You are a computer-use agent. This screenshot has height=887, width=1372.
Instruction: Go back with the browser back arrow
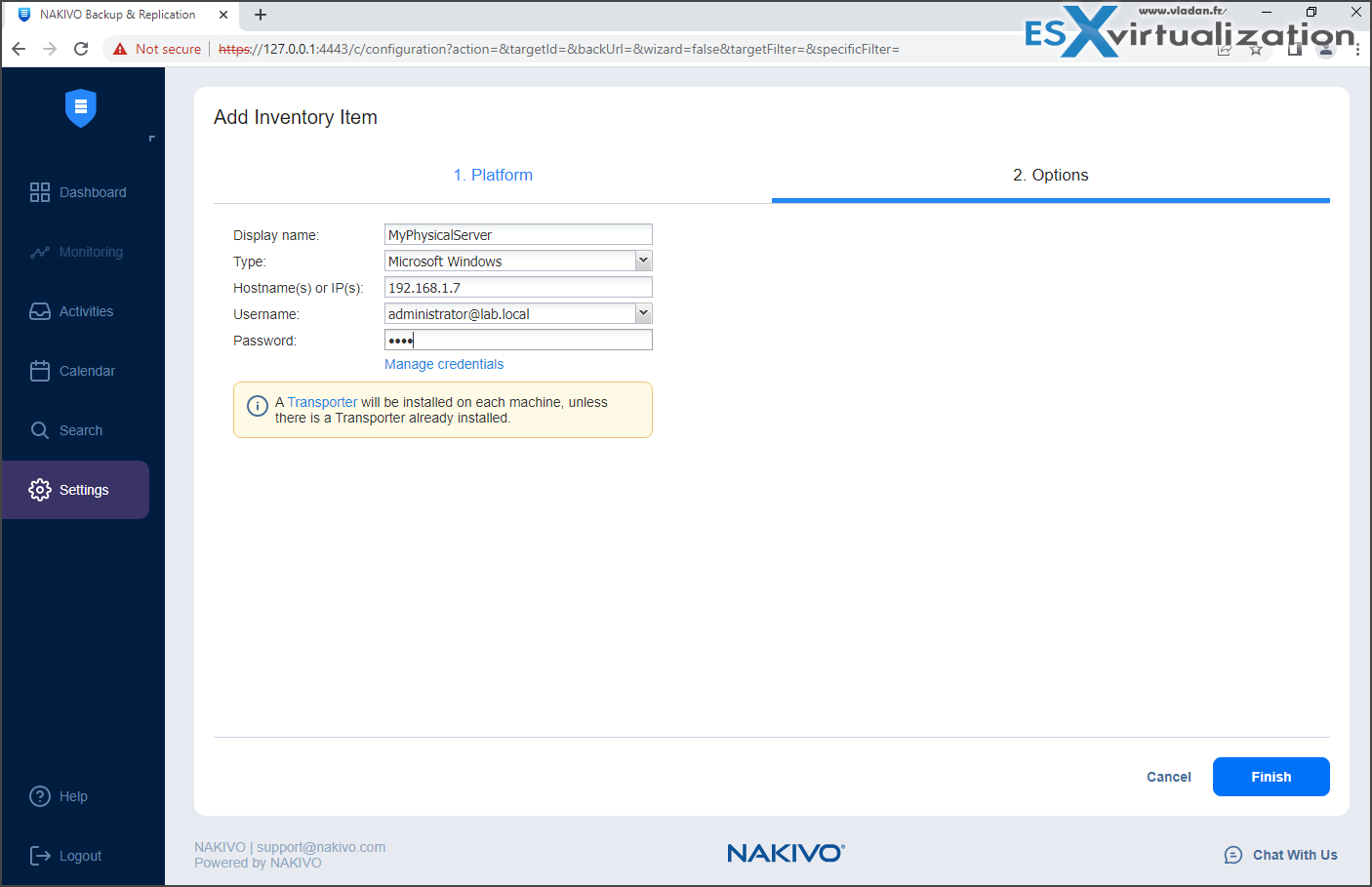point(19,49)
